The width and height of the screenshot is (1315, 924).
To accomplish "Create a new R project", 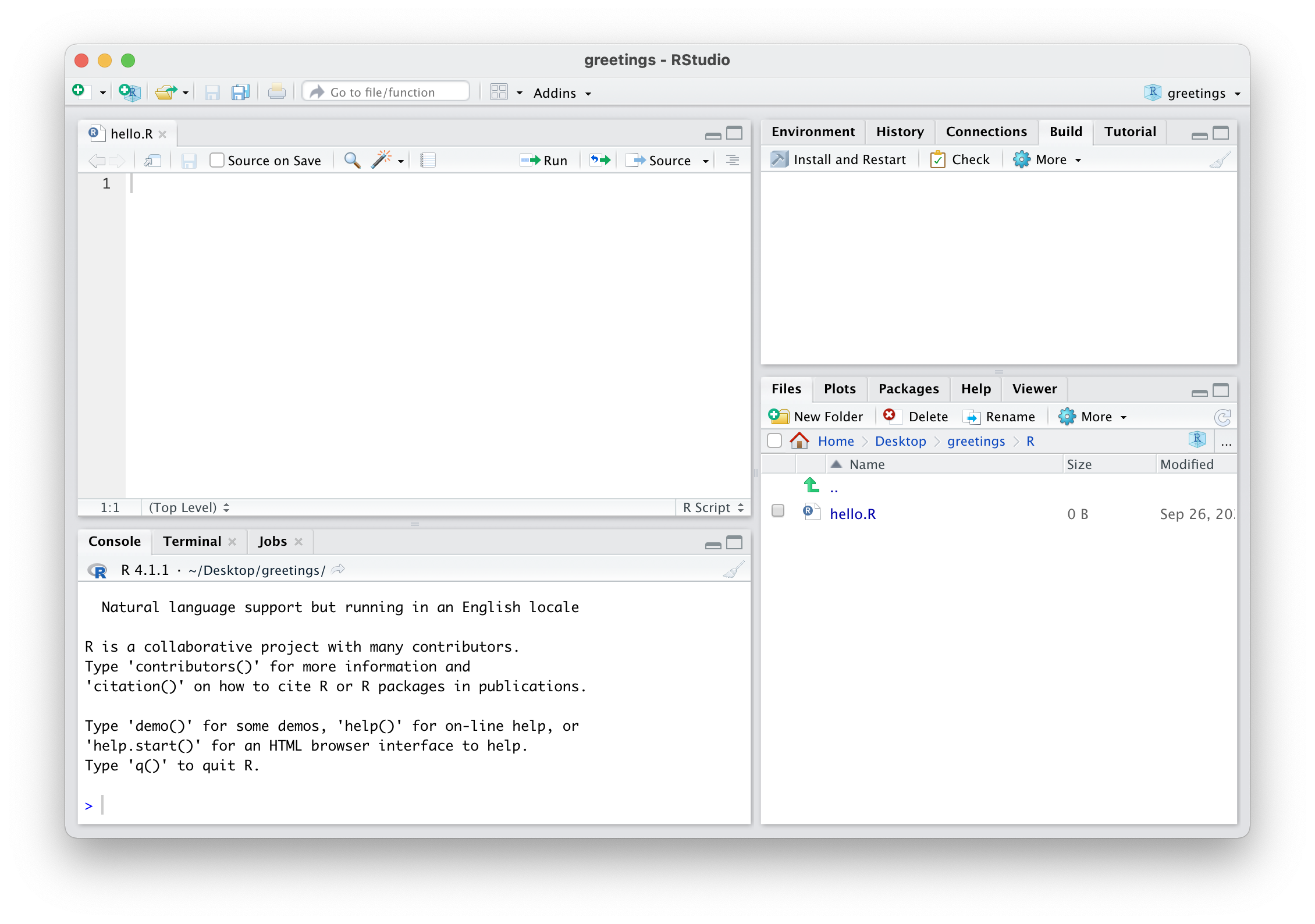I will click(x=129, y=92).
